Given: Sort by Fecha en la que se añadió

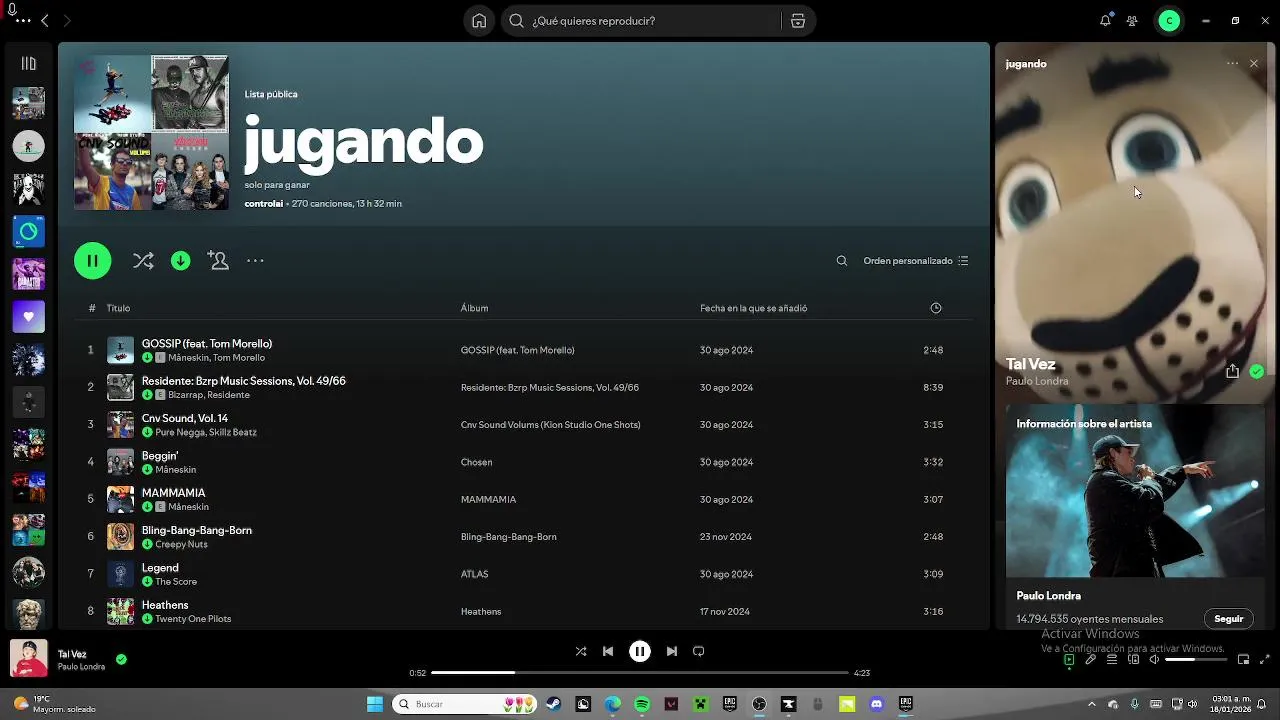Looking at the screenshot, I should click(x=754, y=308).
